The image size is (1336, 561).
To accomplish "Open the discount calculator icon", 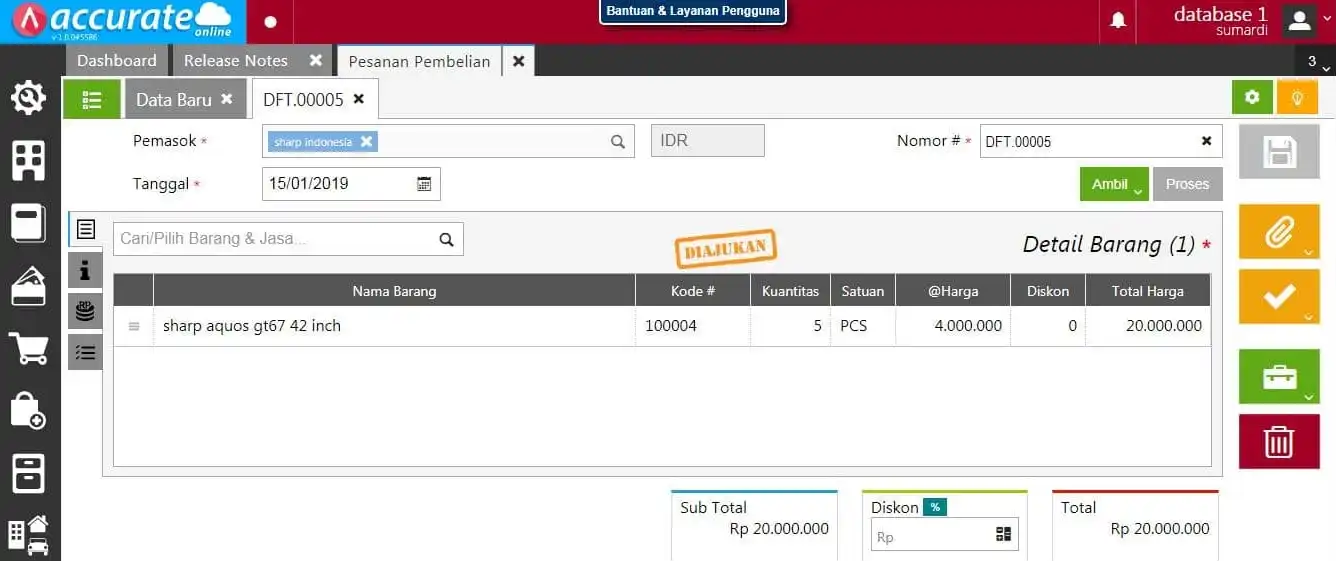I will 1003,535.
